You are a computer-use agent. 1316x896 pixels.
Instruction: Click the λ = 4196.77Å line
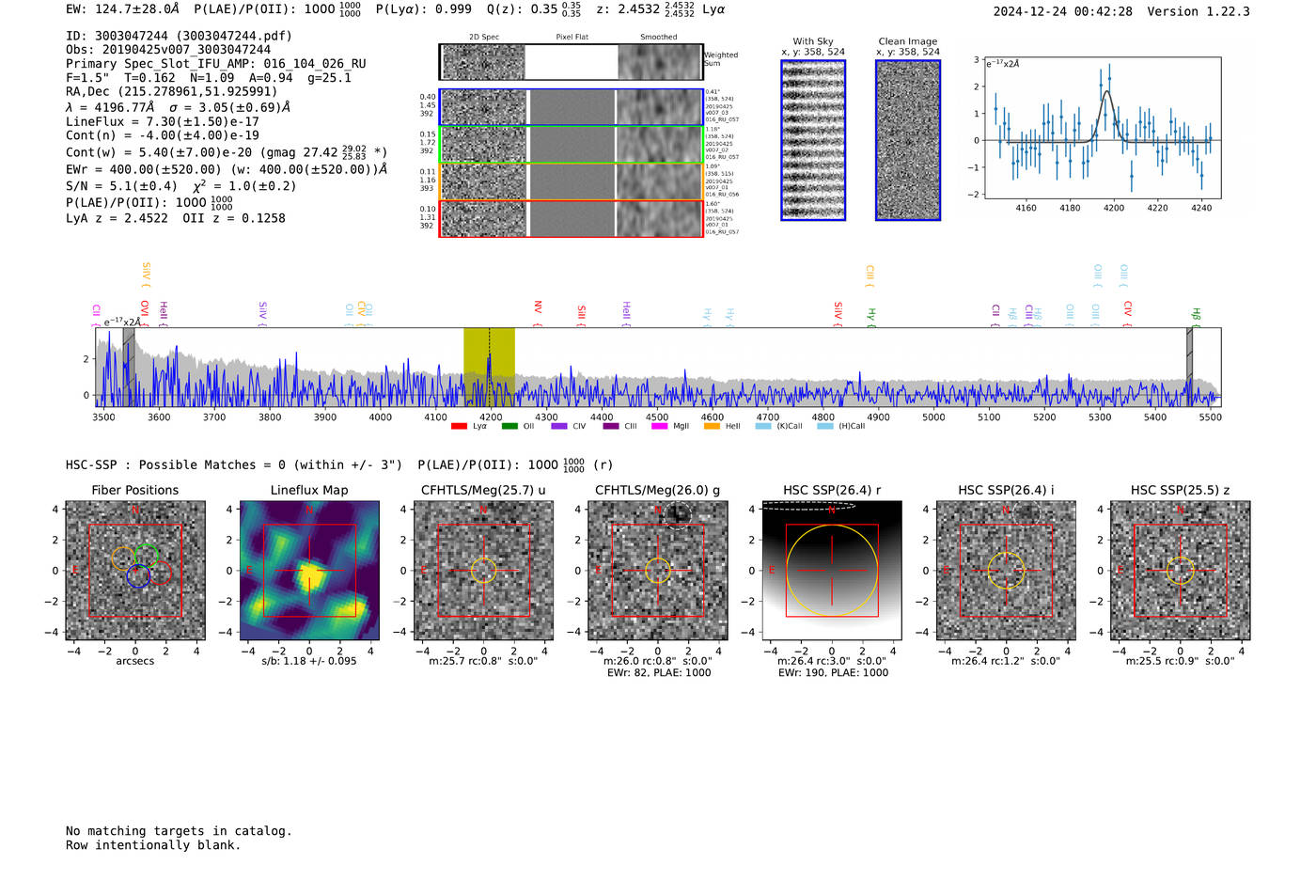[178, 107]
